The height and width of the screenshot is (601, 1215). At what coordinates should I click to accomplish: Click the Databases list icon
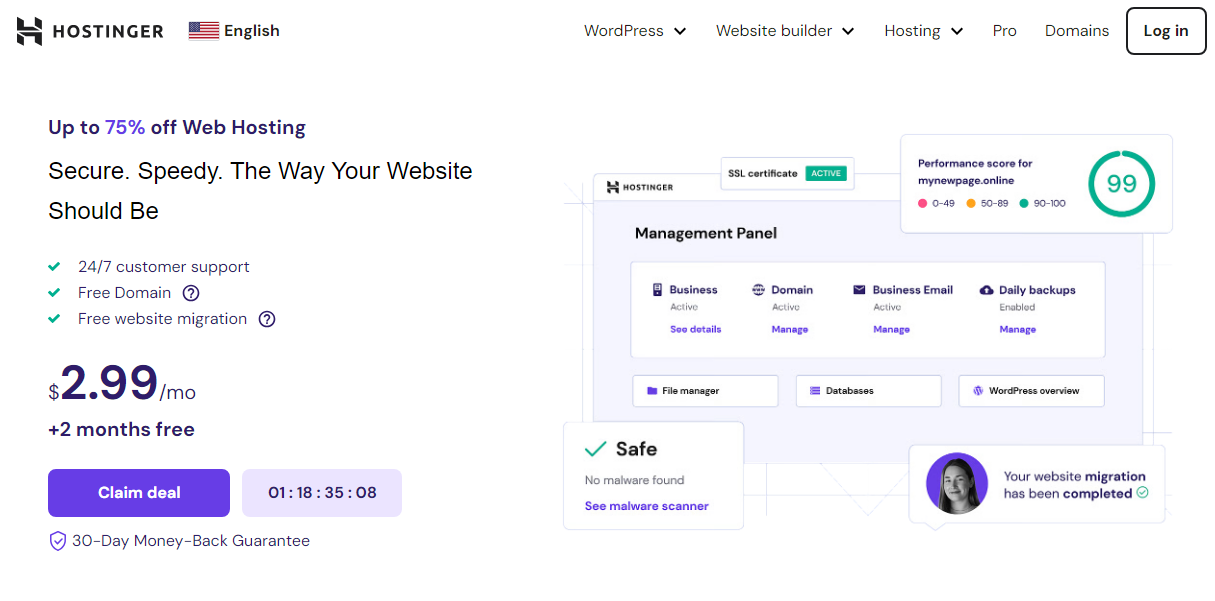coord(815,391)
